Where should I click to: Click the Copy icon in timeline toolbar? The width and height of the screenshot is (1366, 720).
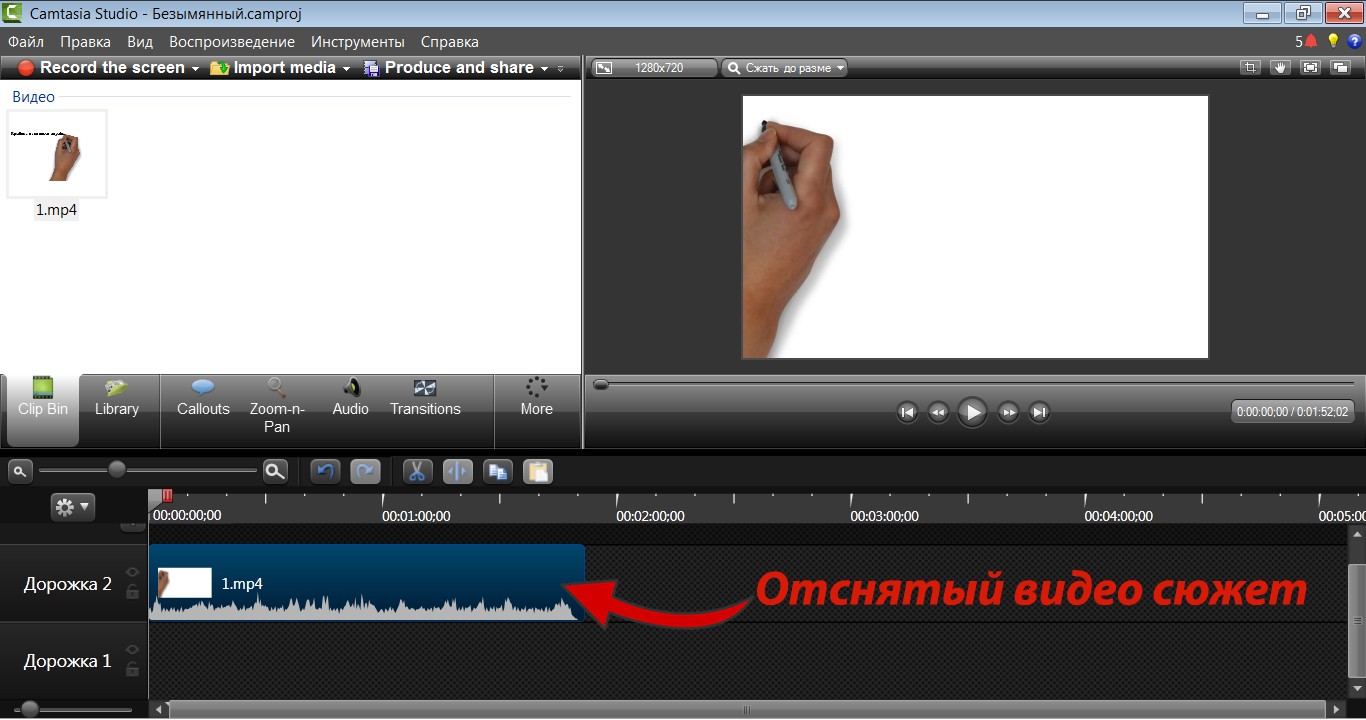pyautogui.click(x=497, y=472)
